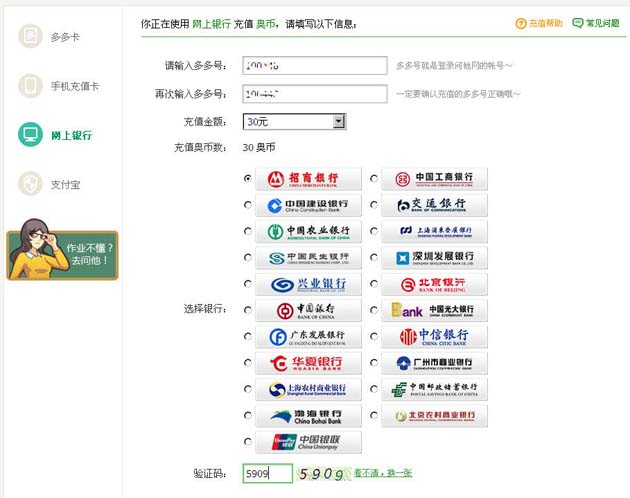Select the Bank of China radio button
630x498 pixels.
[248, 310]
